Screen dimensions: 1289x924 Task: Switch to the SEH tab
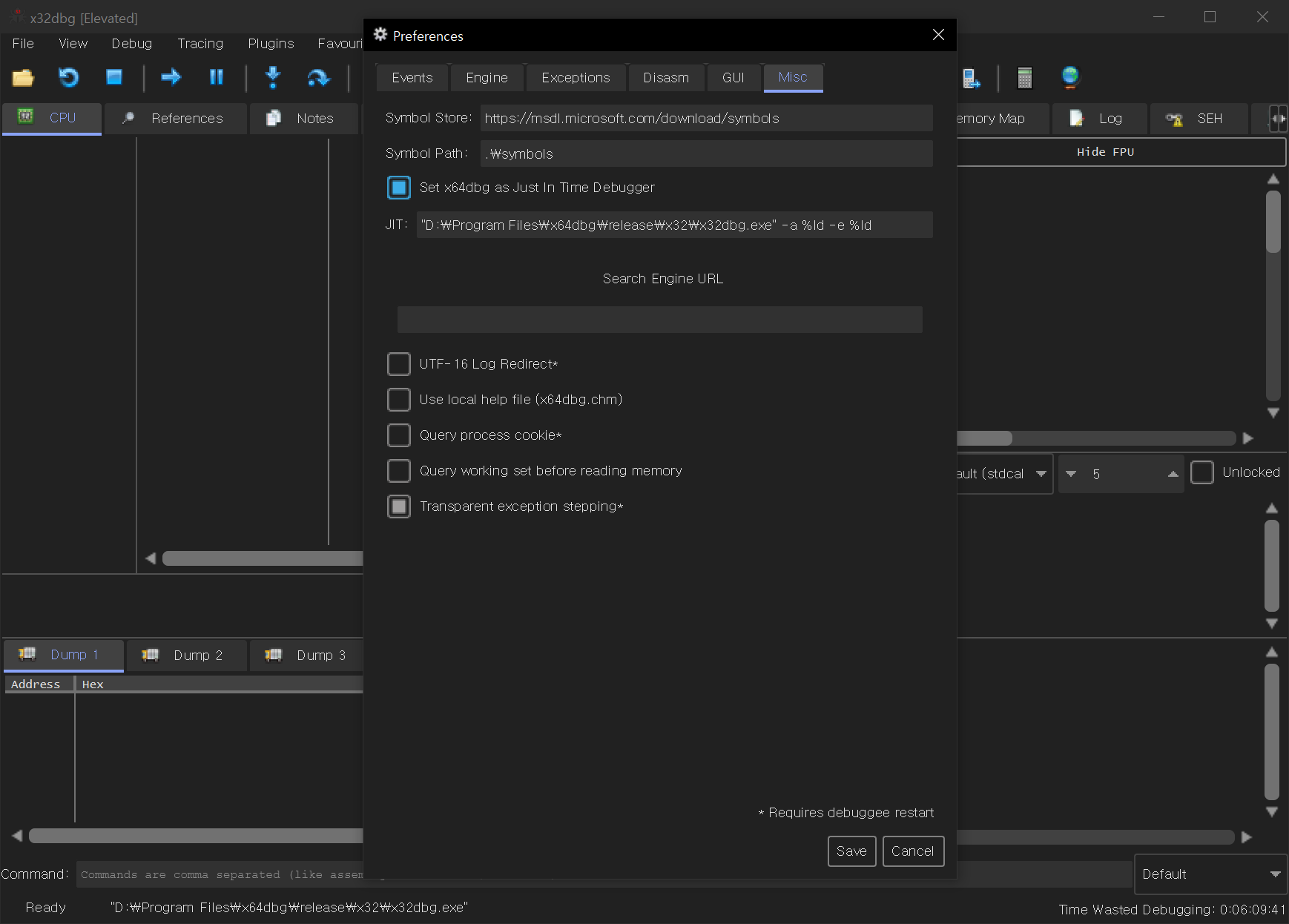pyautogui.click(x=1199, y=119)
